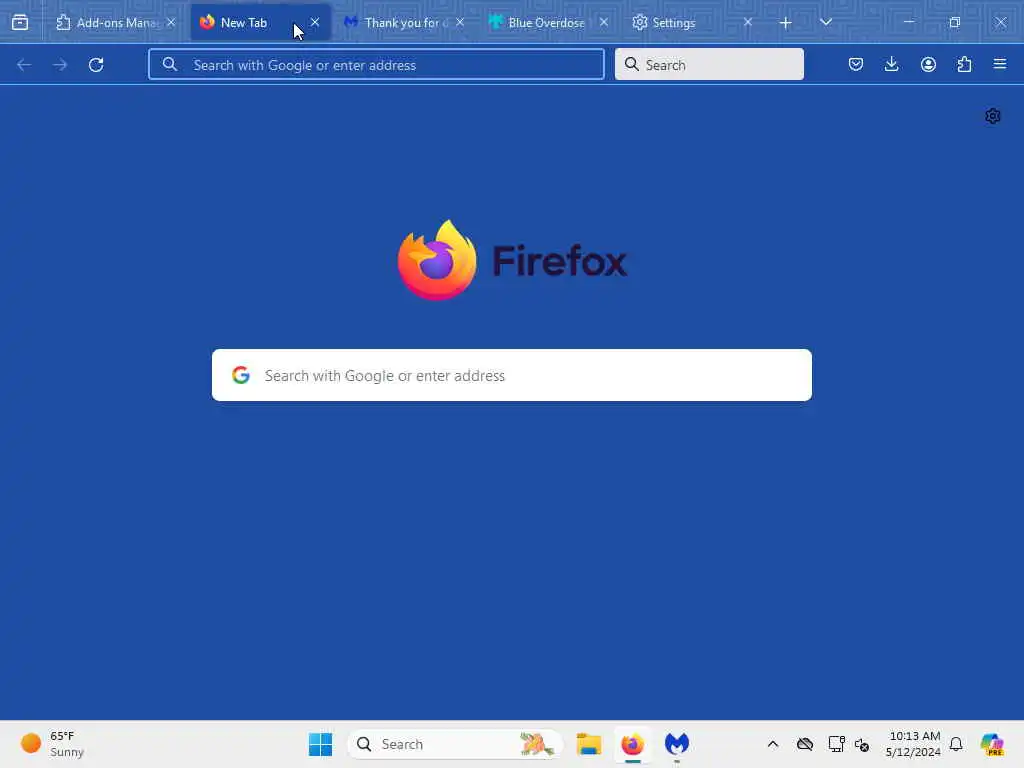Image resolution: width=1024 pixels, height=768 pixels.
Task: Click the Windows taskbar Search box
Action: pos(455,744)
